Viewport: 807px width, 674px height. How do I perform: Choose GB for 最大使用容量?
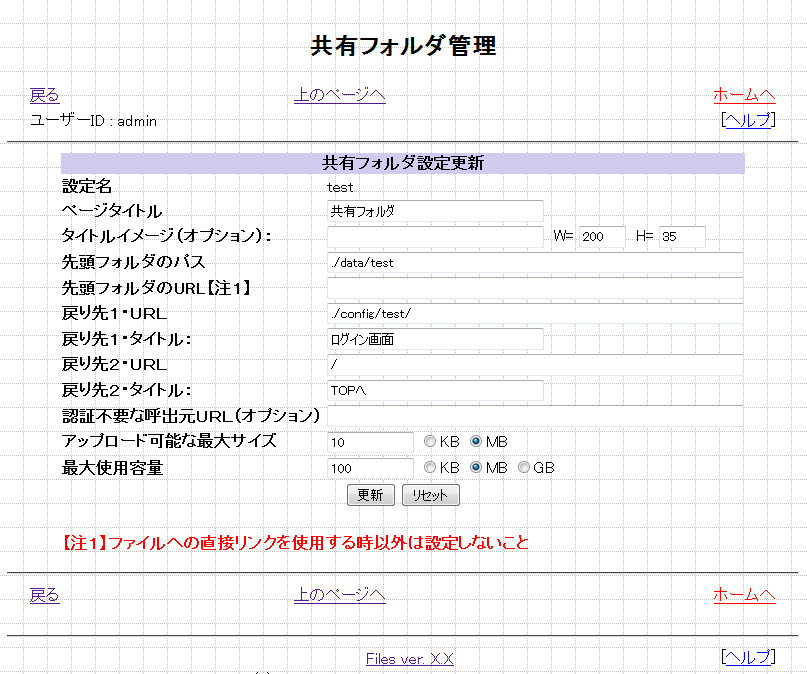point(524,468)
